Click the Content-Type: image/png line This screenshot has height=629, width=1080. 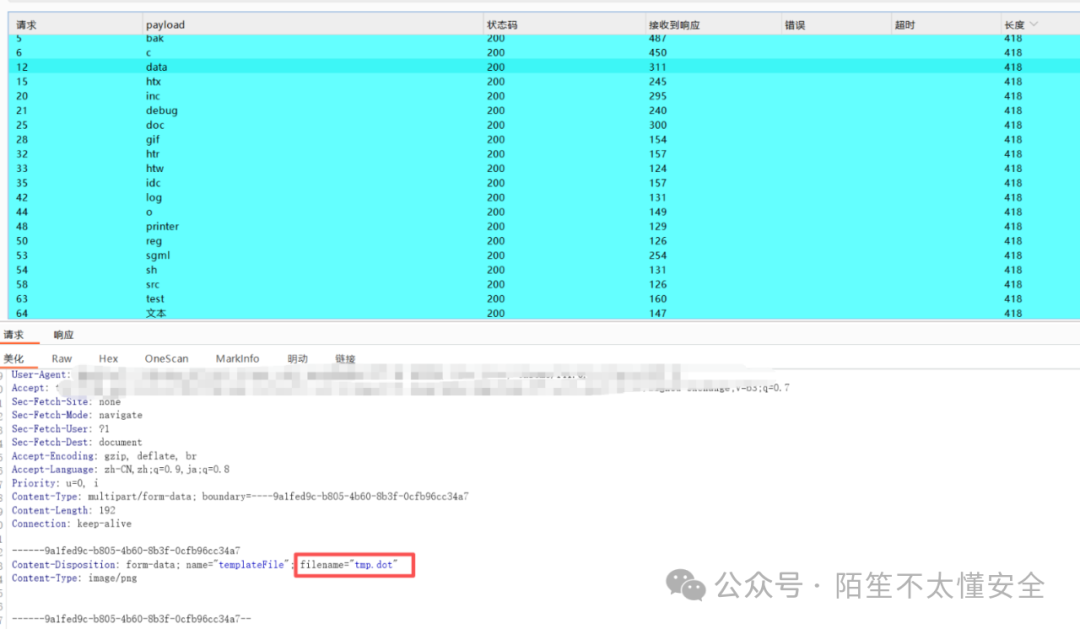pyautogui.click(x=74, y=578)
